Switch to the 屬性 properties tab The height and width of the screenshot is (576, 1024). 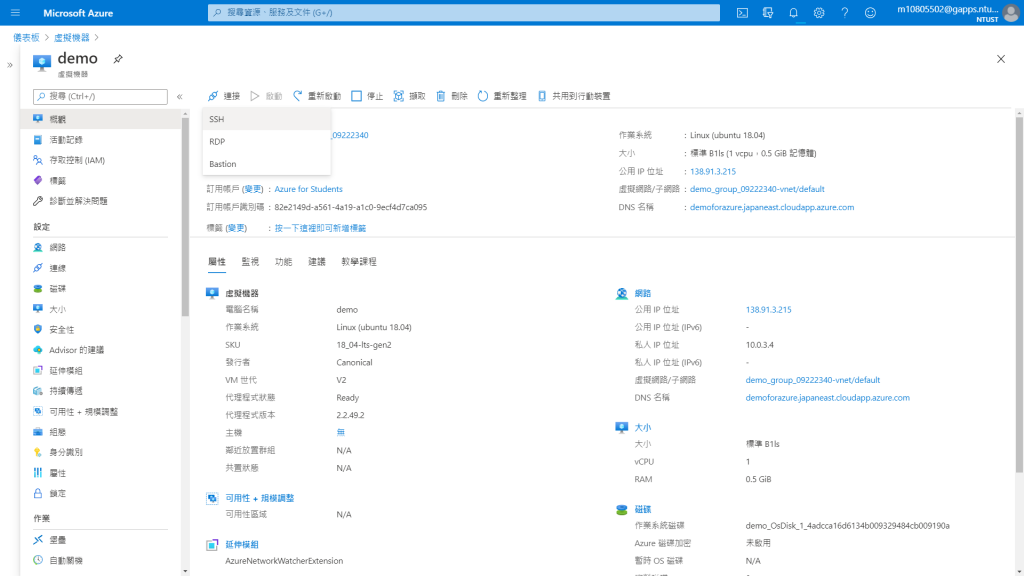(217, 262)
